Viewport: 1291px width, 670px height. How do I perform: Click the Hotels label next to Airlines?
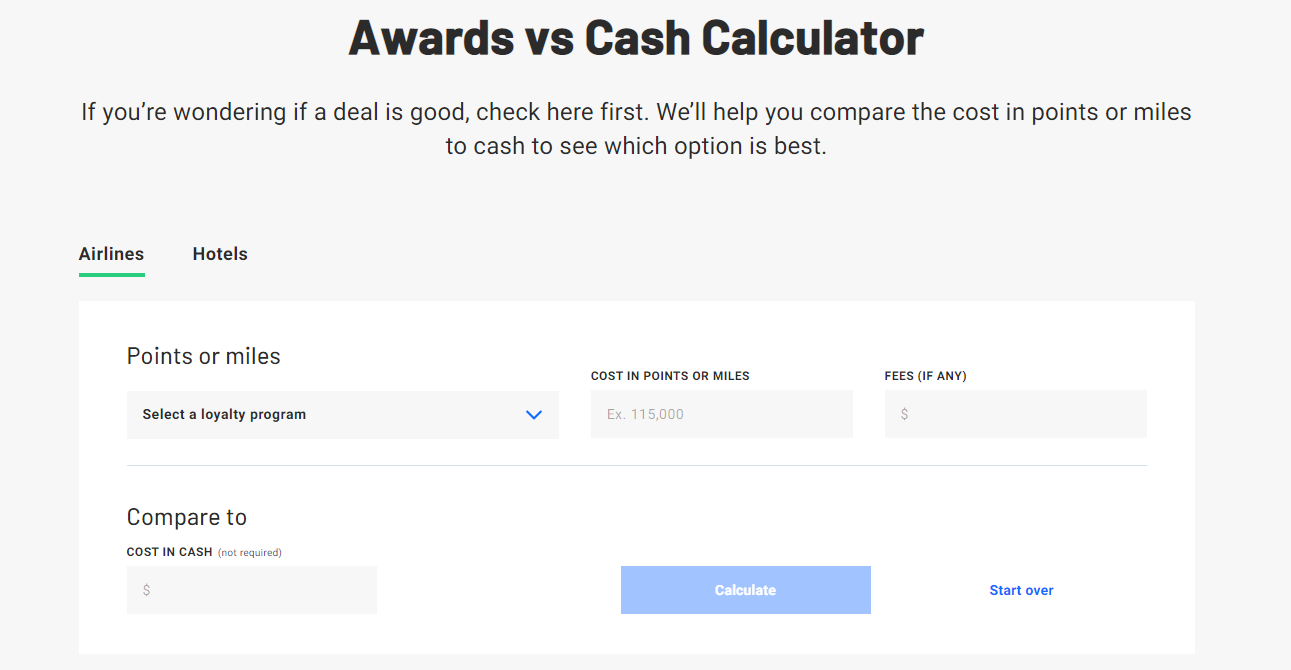coord(219,254)
